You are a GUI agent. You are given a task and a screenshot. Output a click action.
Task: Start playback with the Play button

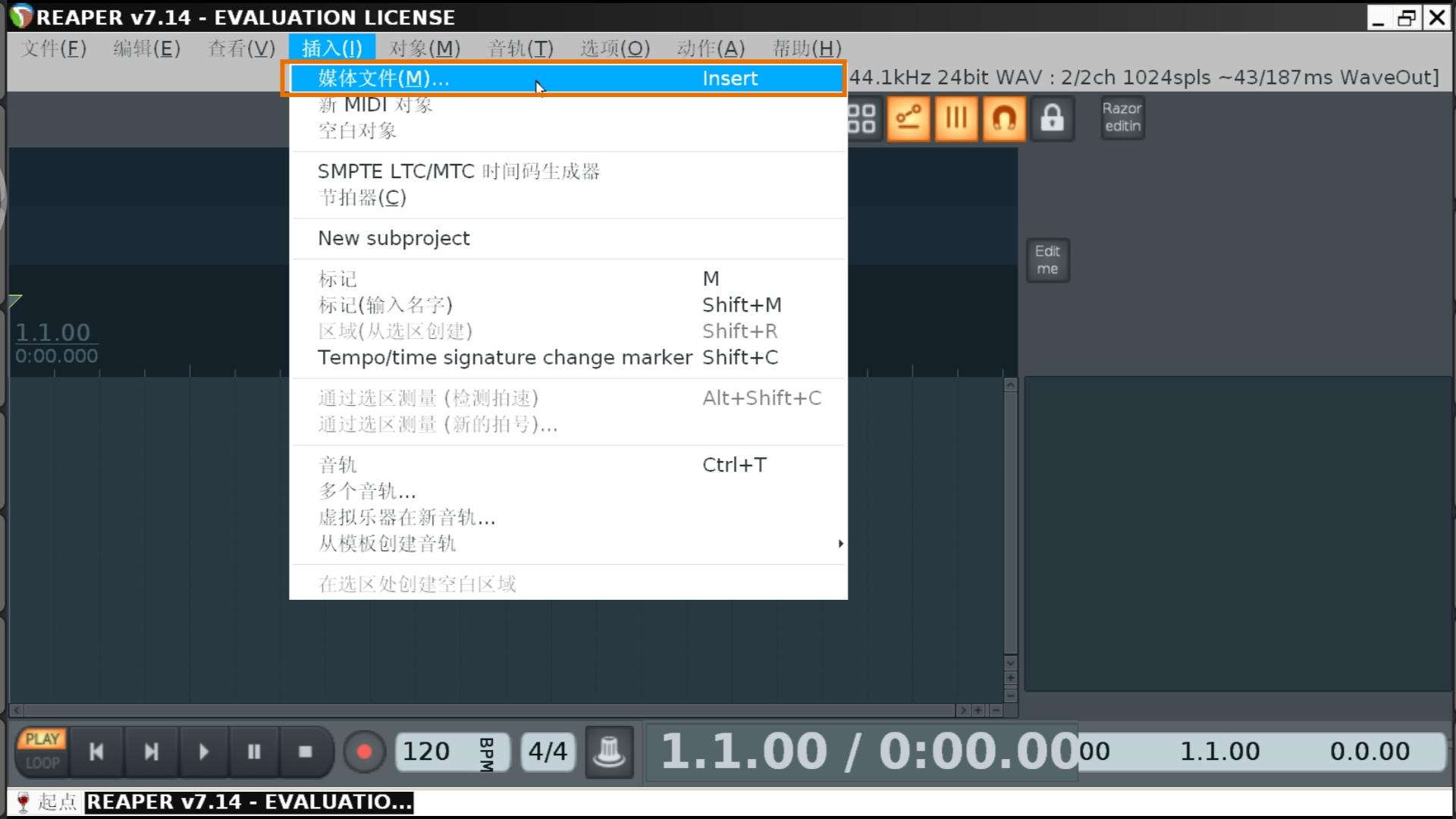203,752
